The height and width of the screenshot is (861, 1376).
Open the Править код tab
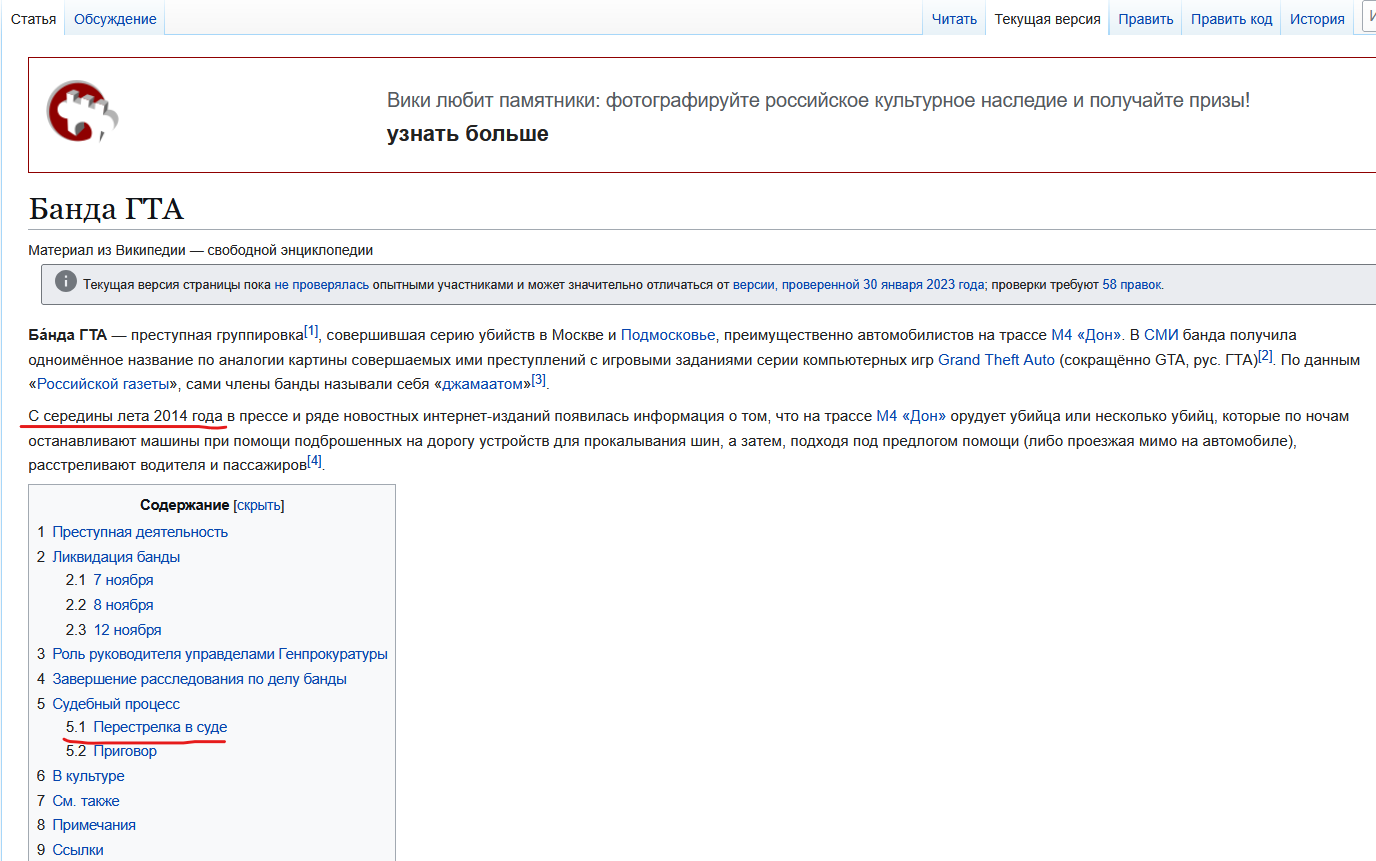tap(1231, 19)
